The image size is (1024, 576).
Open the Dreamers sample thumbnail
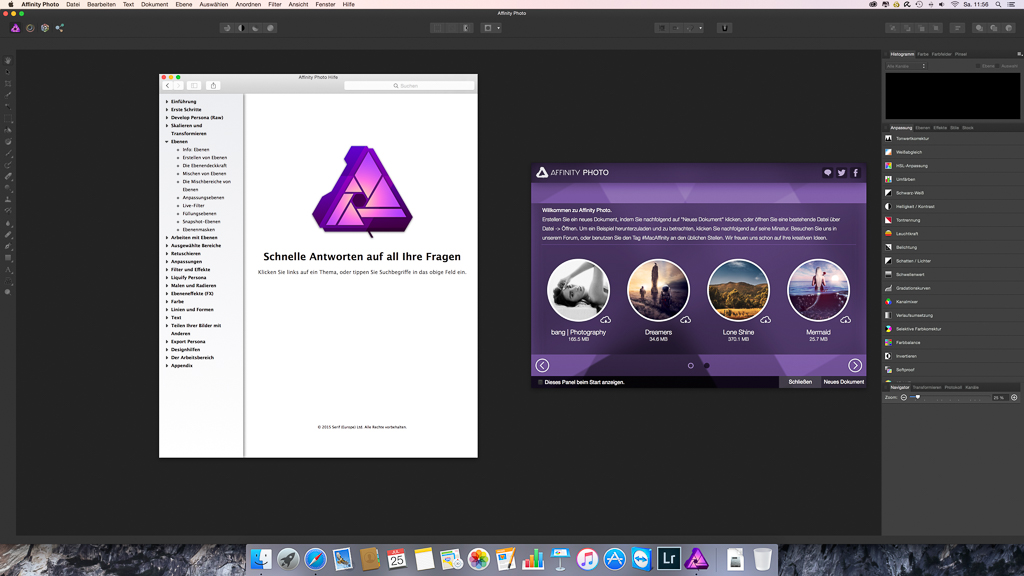(x=658, y=290)
